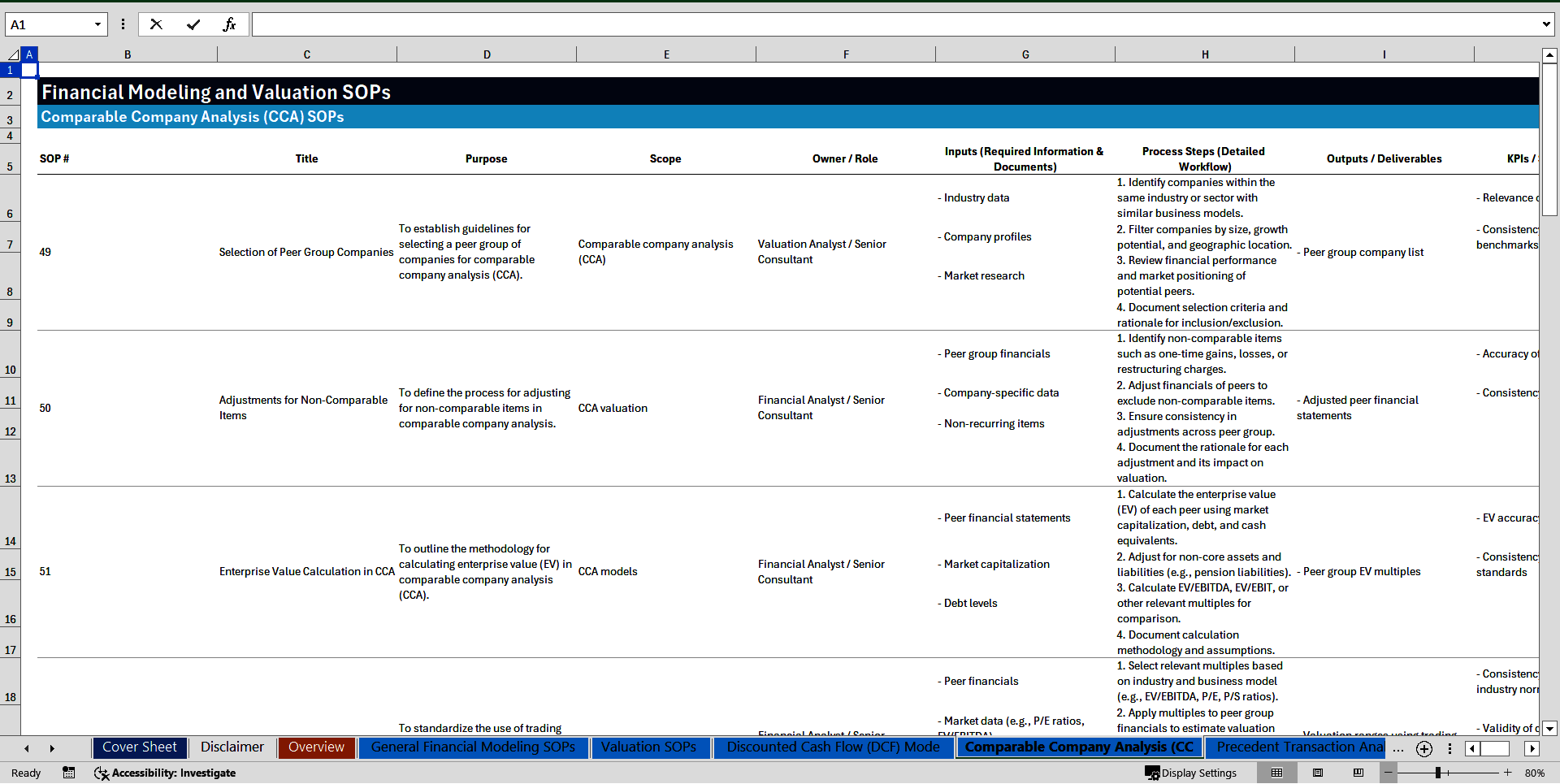Switch to Page Break Preview view
This screenshot has height=784, width=1560.
(x=1358, y=773)
